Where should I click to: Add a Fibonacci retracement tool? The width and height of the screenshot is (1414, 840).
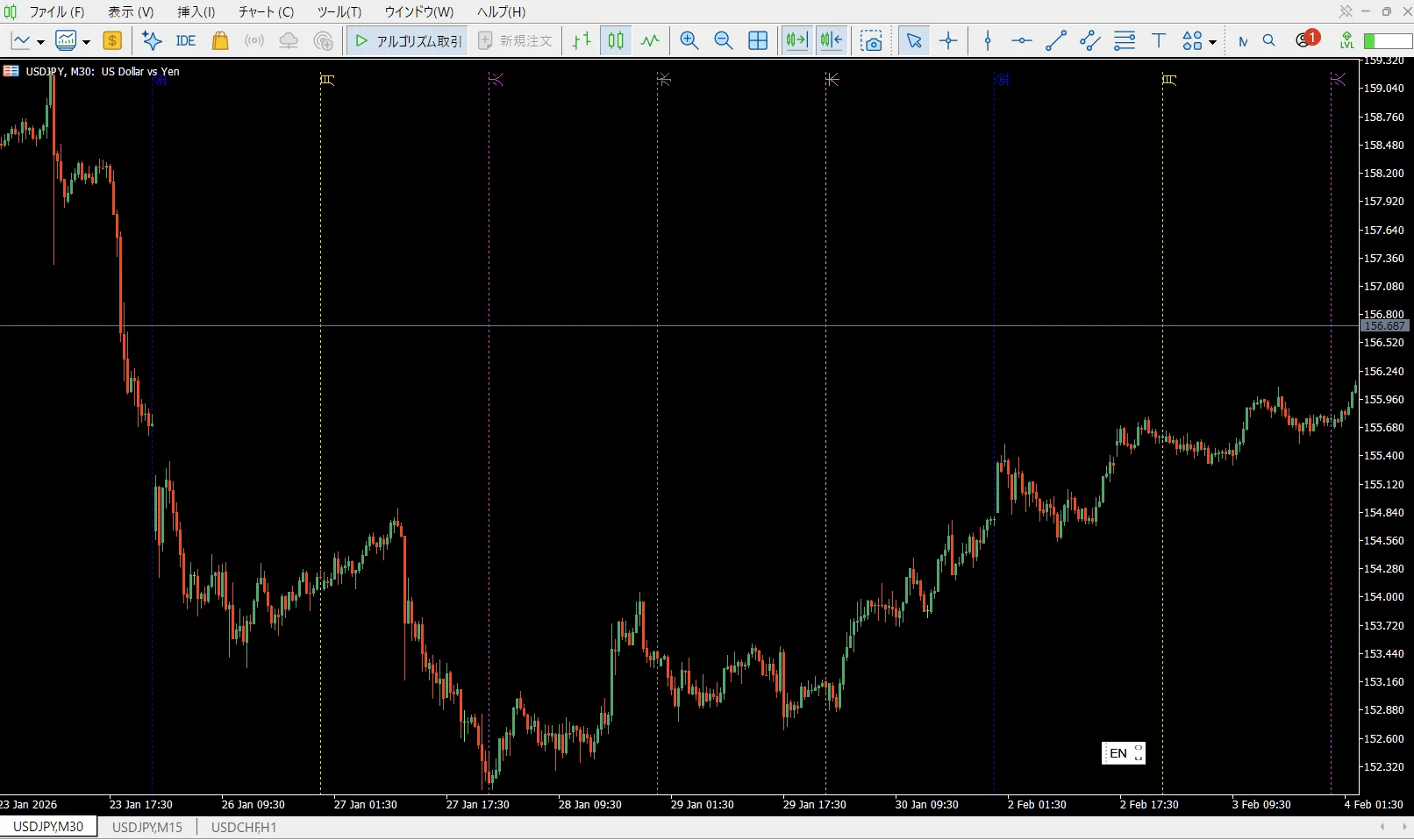tap(1125, 40)
